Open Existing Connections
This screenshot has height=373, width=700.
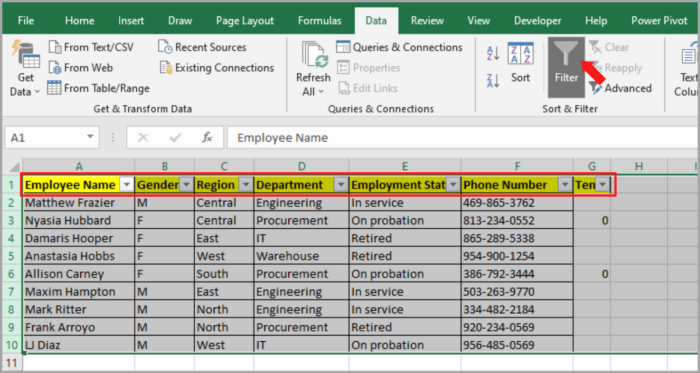click(x=217, y=68)
